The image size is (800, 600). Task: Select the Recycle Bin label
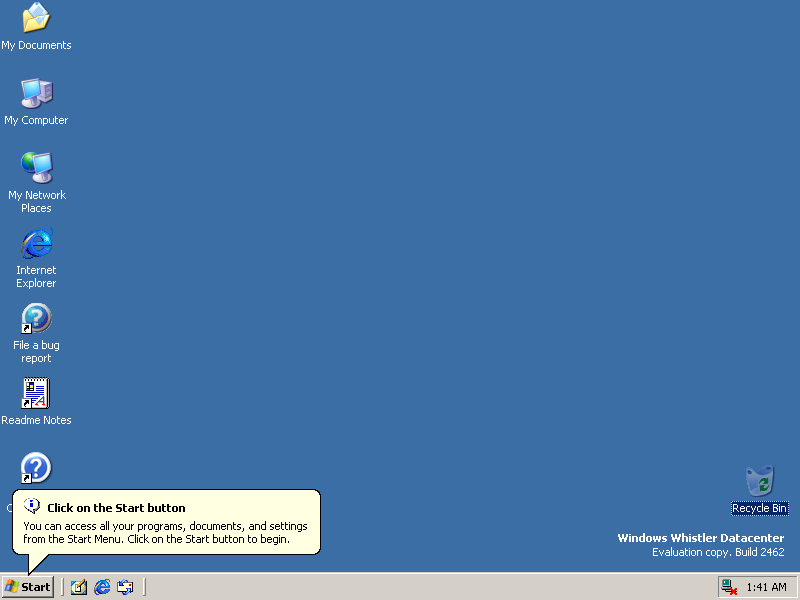tap(759, 508)
